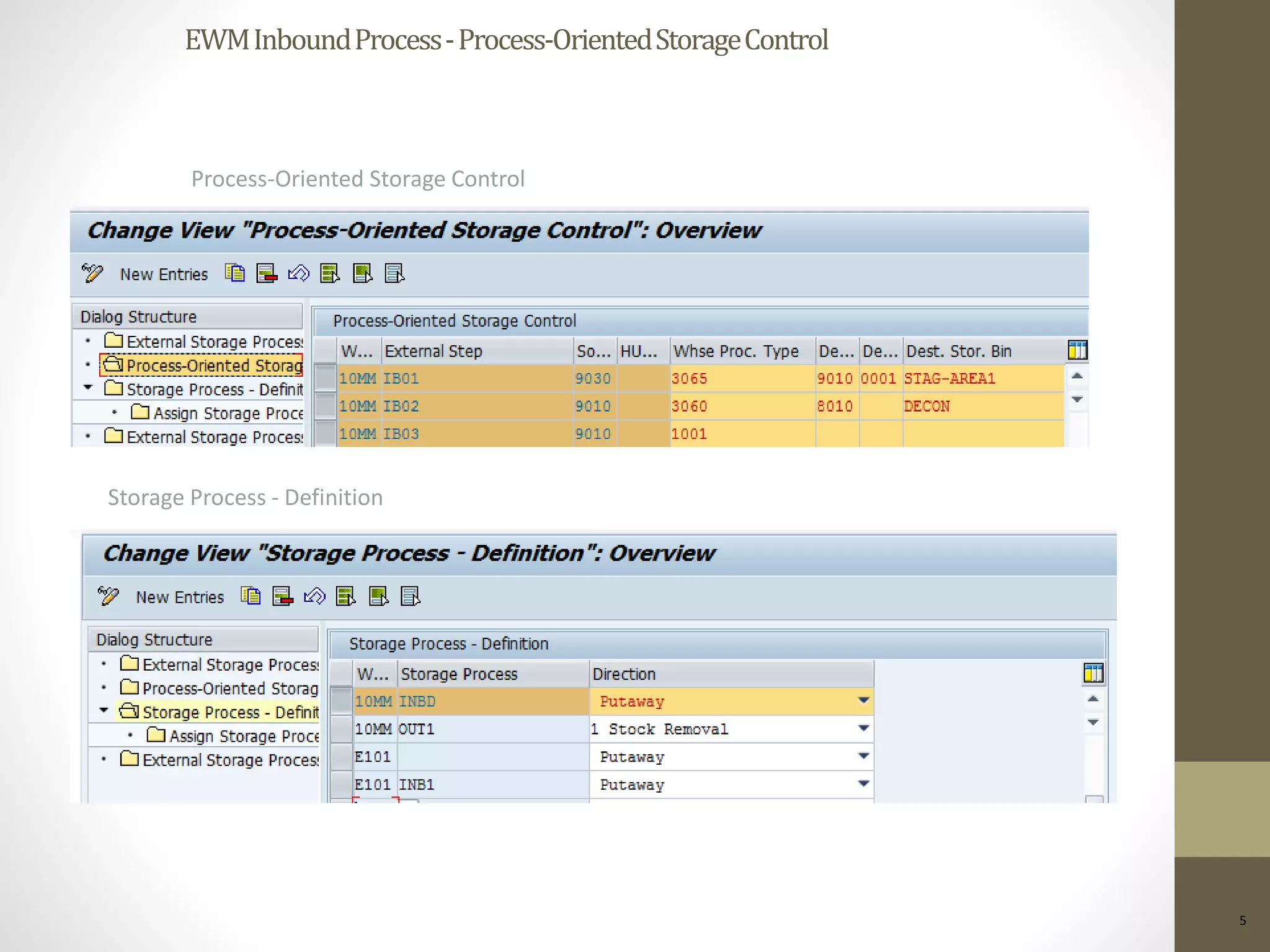Select row marker for IB03 entry
This screenshot has width=1270, height=952.
pyautogui.click(x=325, y=433)
